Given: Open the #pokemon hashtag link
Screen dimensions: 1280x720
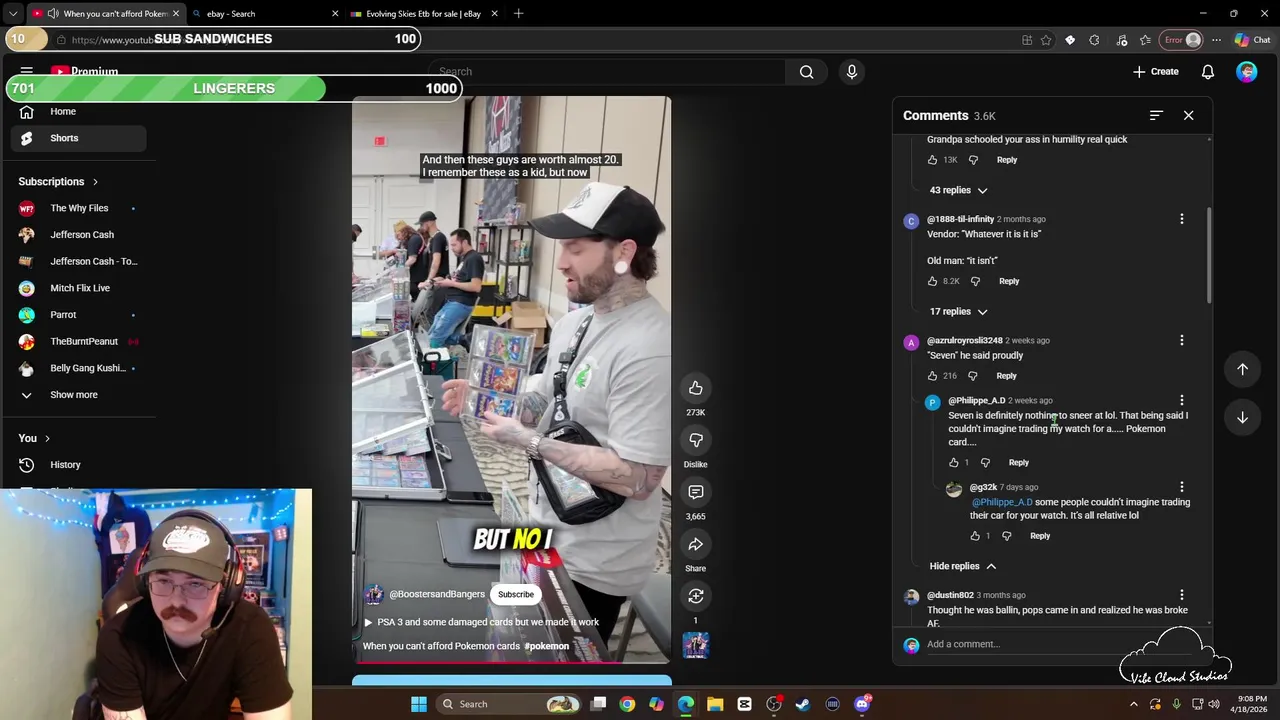Looking at the screenshot, I should (546, 646).
